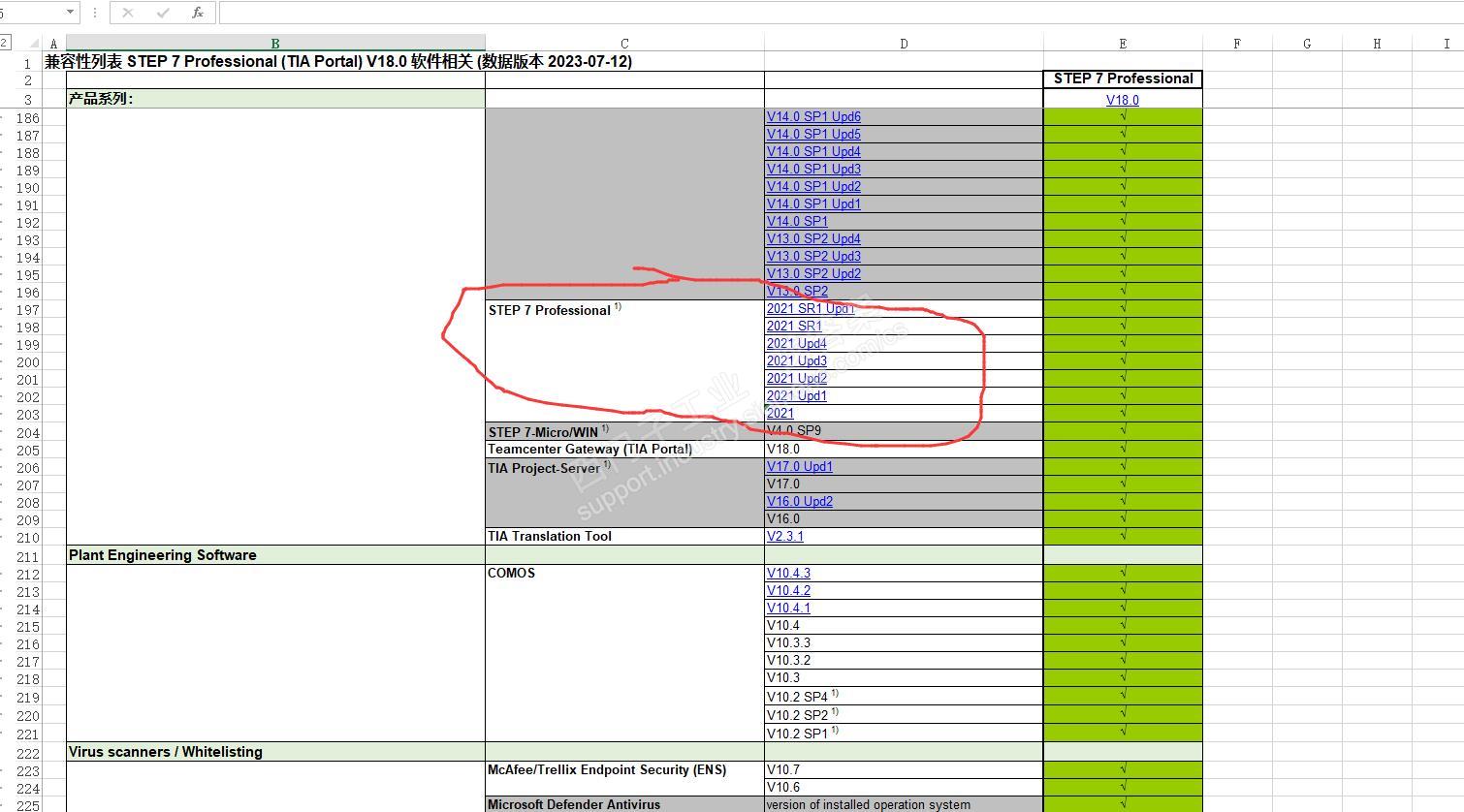
Task: Select the V10.3.3 cell
Action: coord(904,642)
